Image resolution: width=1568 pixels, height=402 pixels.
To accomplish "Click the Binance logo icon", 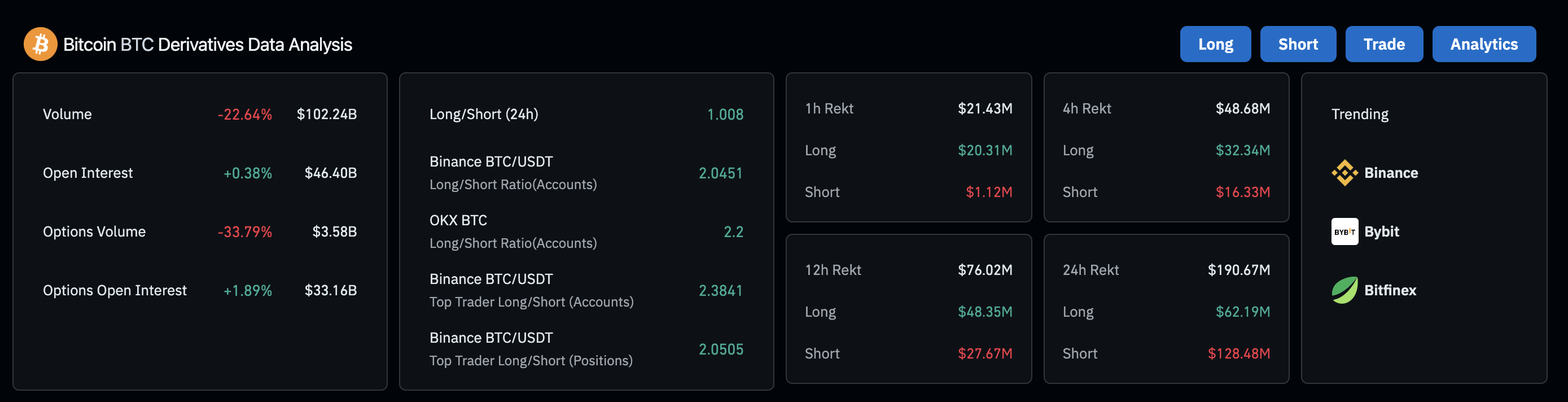I will pyautogui.click(x=1344, y=173).
